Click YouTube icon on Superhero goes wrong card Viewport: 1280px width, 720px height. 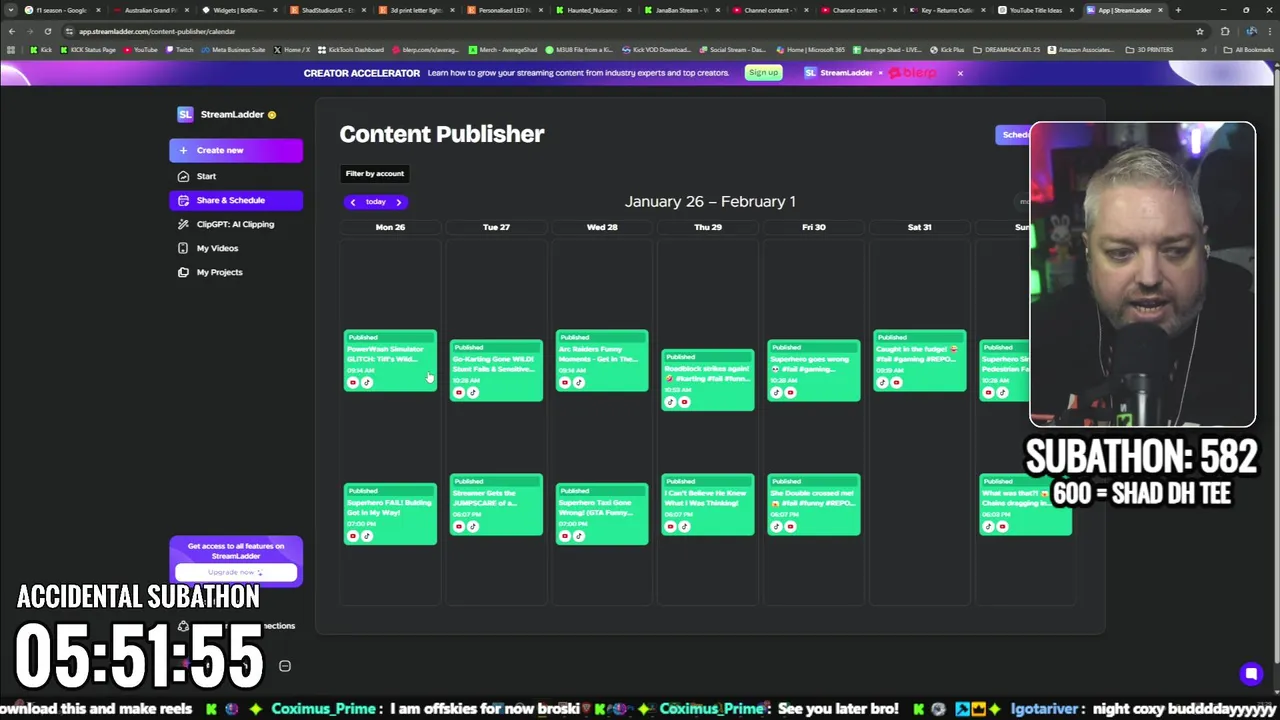click(x=791, y=393)
